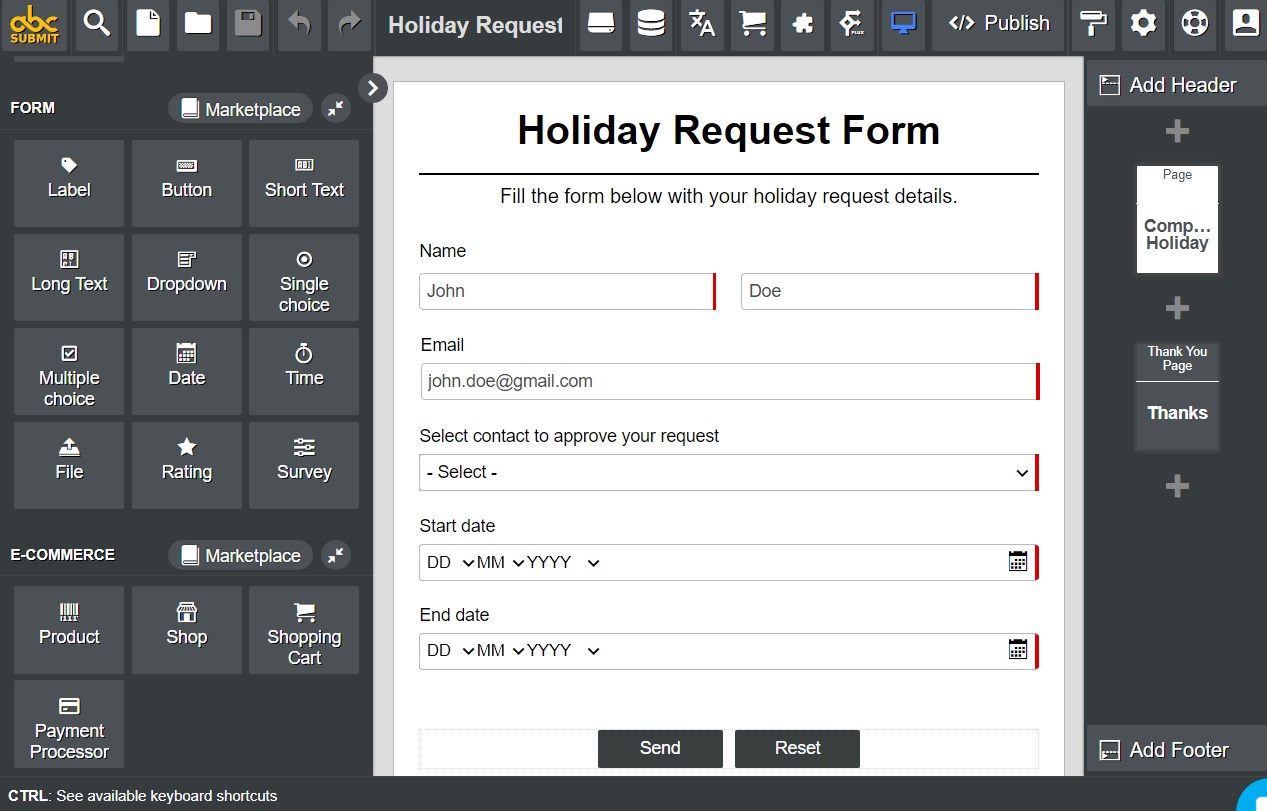
Task: Open End date YYYY dropdown
Action: pos(563,650)
